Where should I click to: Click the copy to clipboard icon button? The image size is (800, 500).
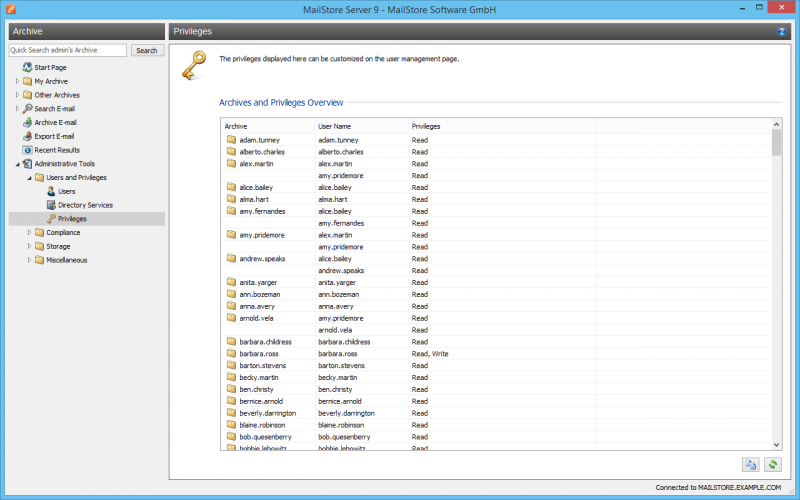(x=750, y=464)
